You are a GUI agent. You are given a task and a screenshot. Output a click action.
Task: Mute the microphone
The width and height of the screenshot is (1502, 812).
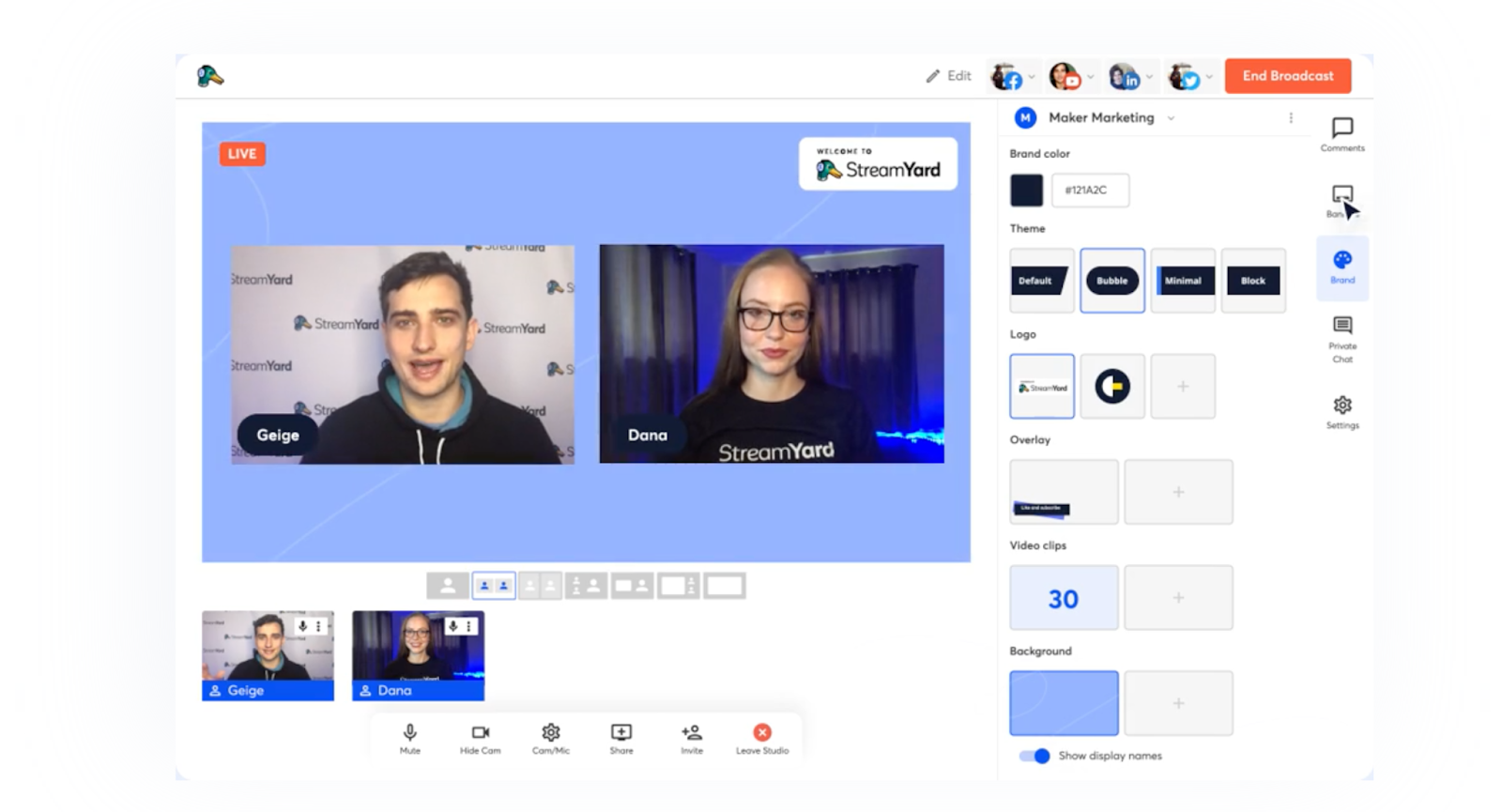409,733
